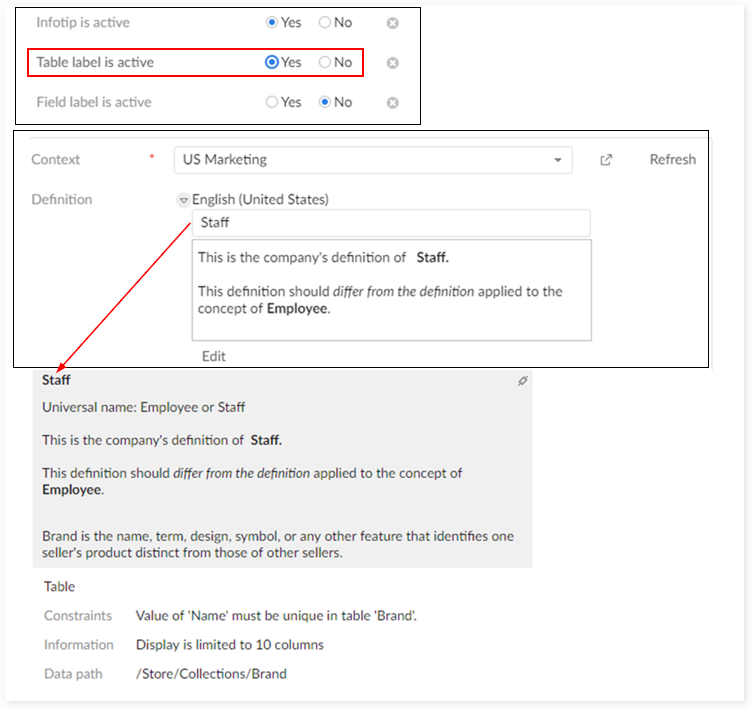Clear the 'Field label is active' value icon
The image size is (753, 710).
[392, 103]
